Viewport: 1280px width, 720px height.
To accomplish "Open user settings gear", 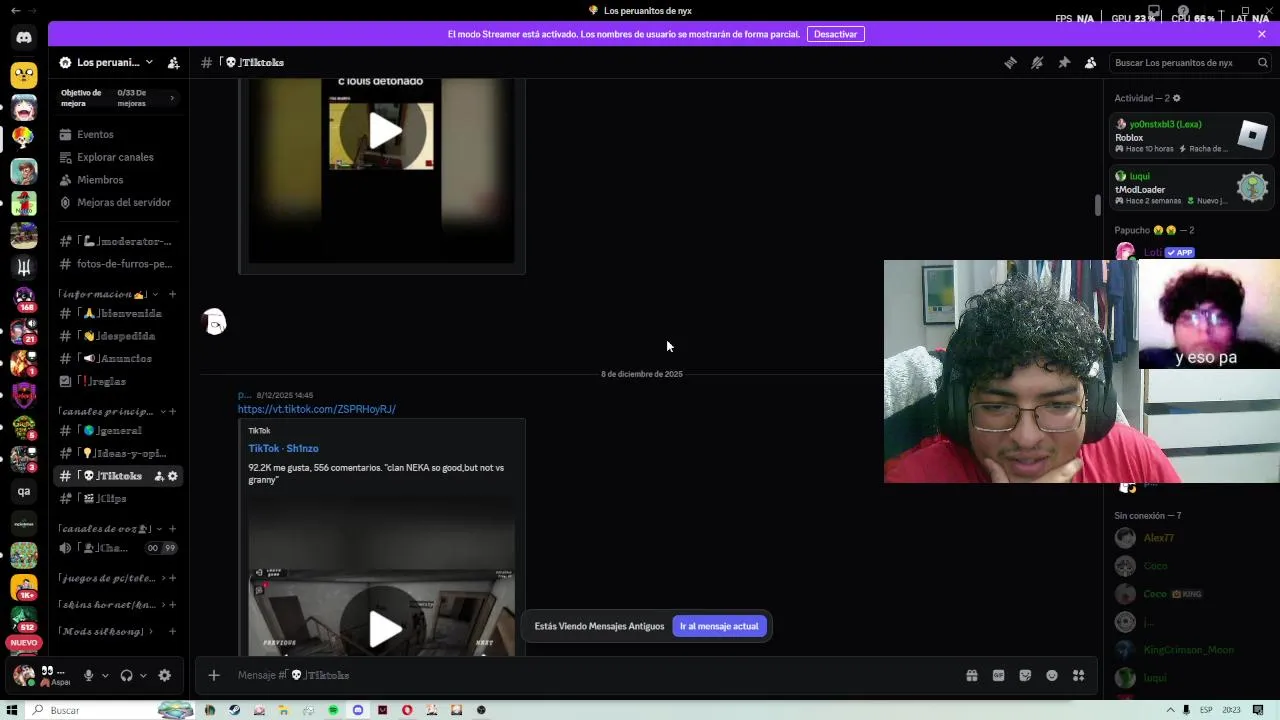I will [165, 675].
